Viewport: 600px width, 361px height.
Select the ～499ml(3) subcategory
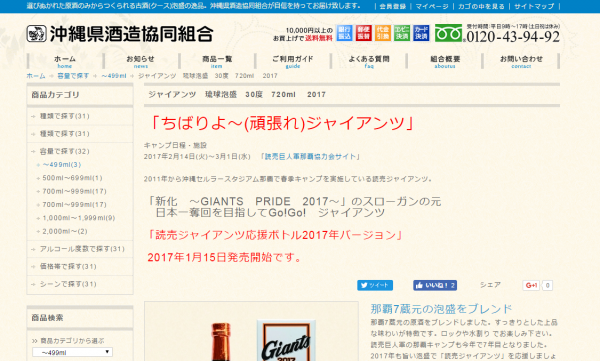(62, 165)
